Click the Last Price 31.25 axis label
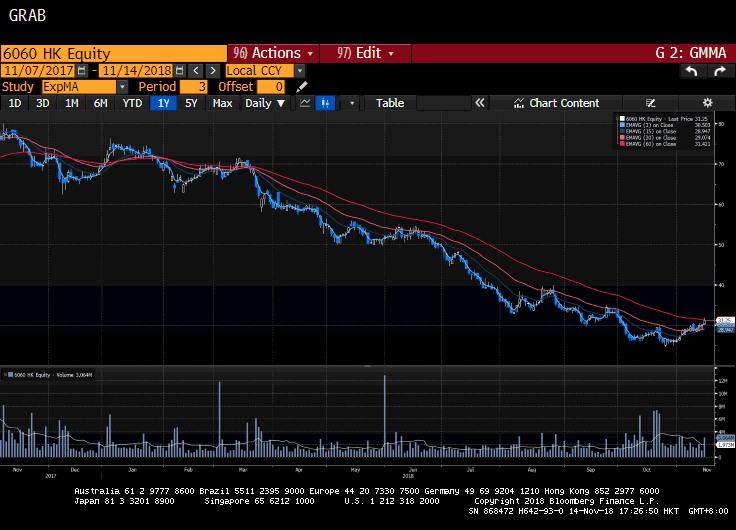 (725, 321)
